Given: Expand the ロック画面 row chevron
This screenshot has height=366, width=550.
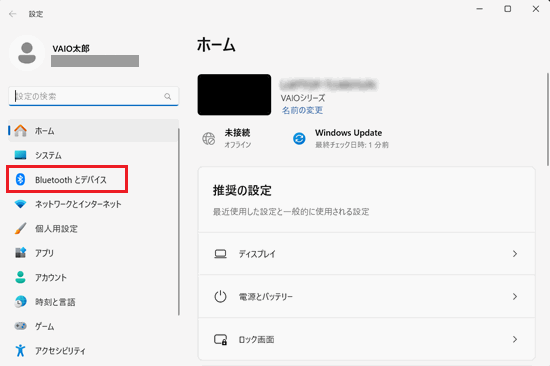Looking at the screenshot, I should click(515, 339).
